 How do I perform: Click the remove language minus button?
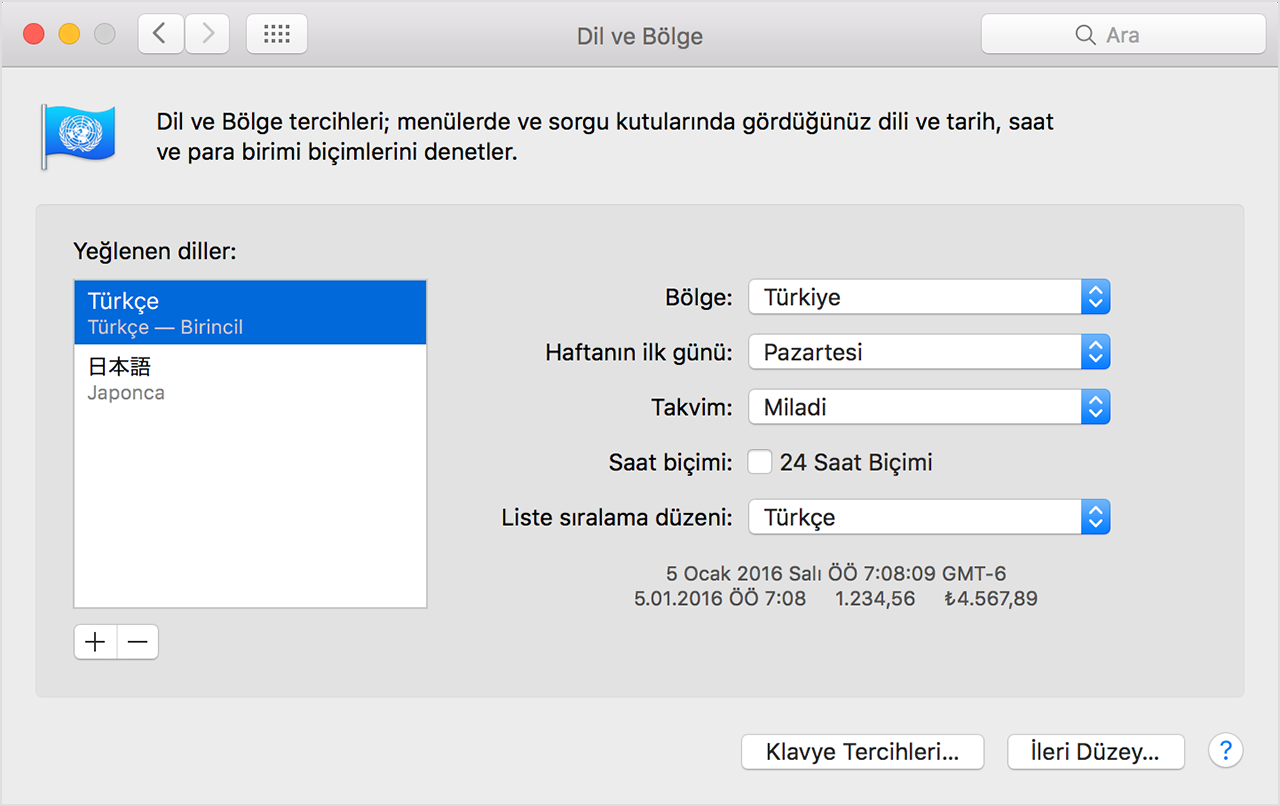137,641
